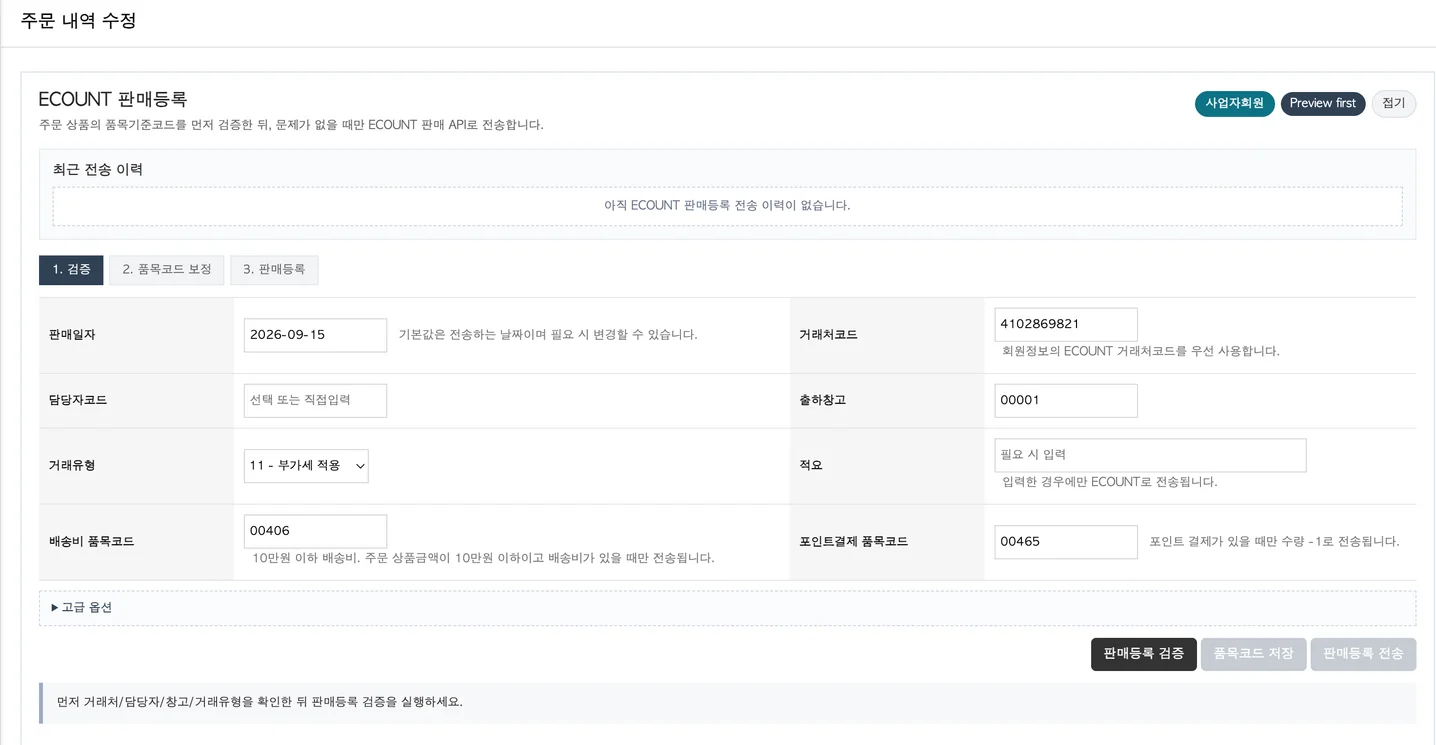1436x745 pixels.
Task: Click the 담당자코드 label
Action: [78, 400]
